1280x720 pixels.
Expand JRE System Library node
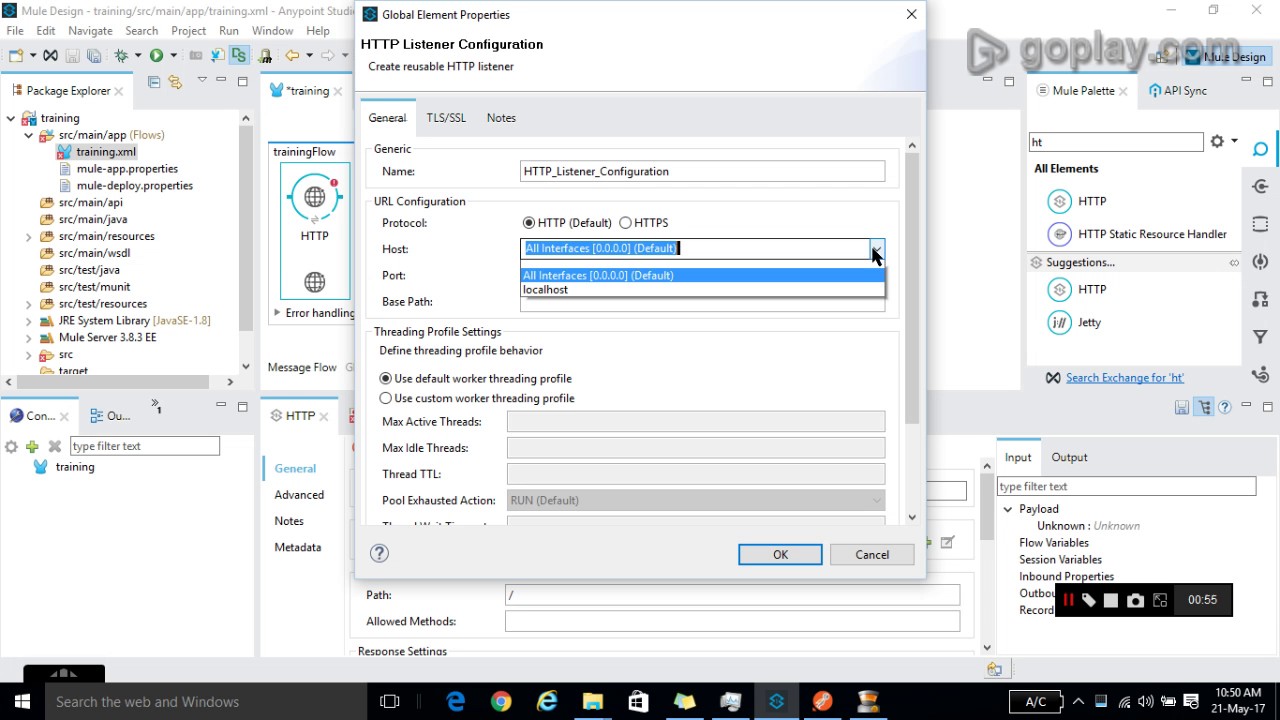pos(29,321)
